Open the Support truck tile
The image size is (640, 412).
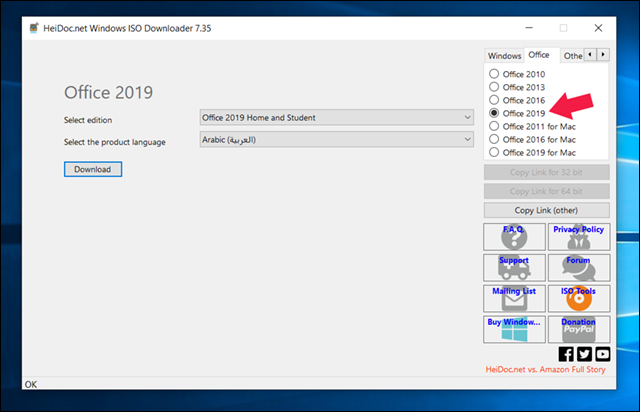coord(514,267)
